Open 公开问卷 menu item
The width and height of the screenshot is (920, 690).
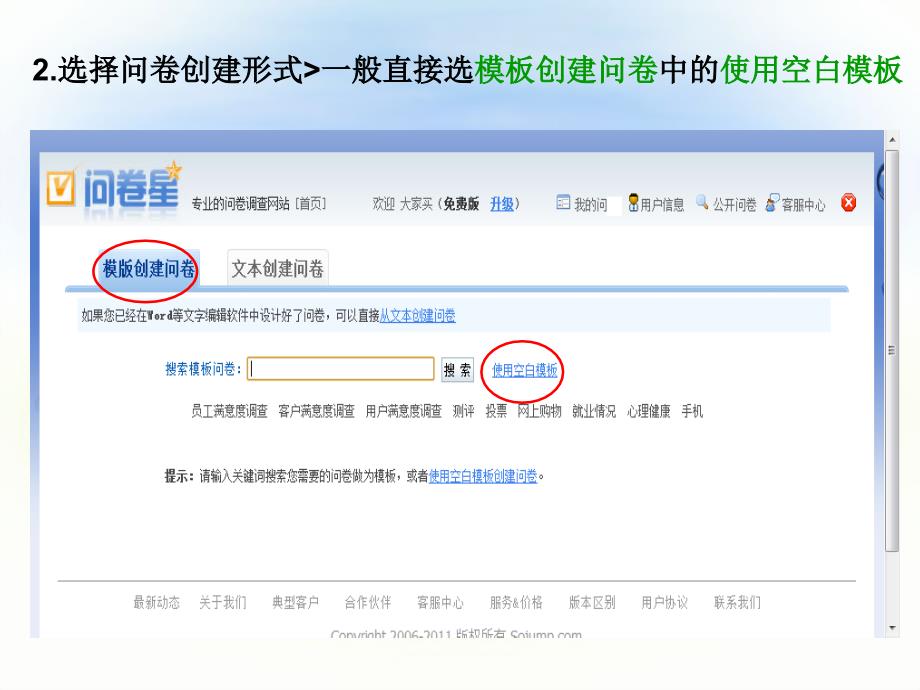point(735,205)
